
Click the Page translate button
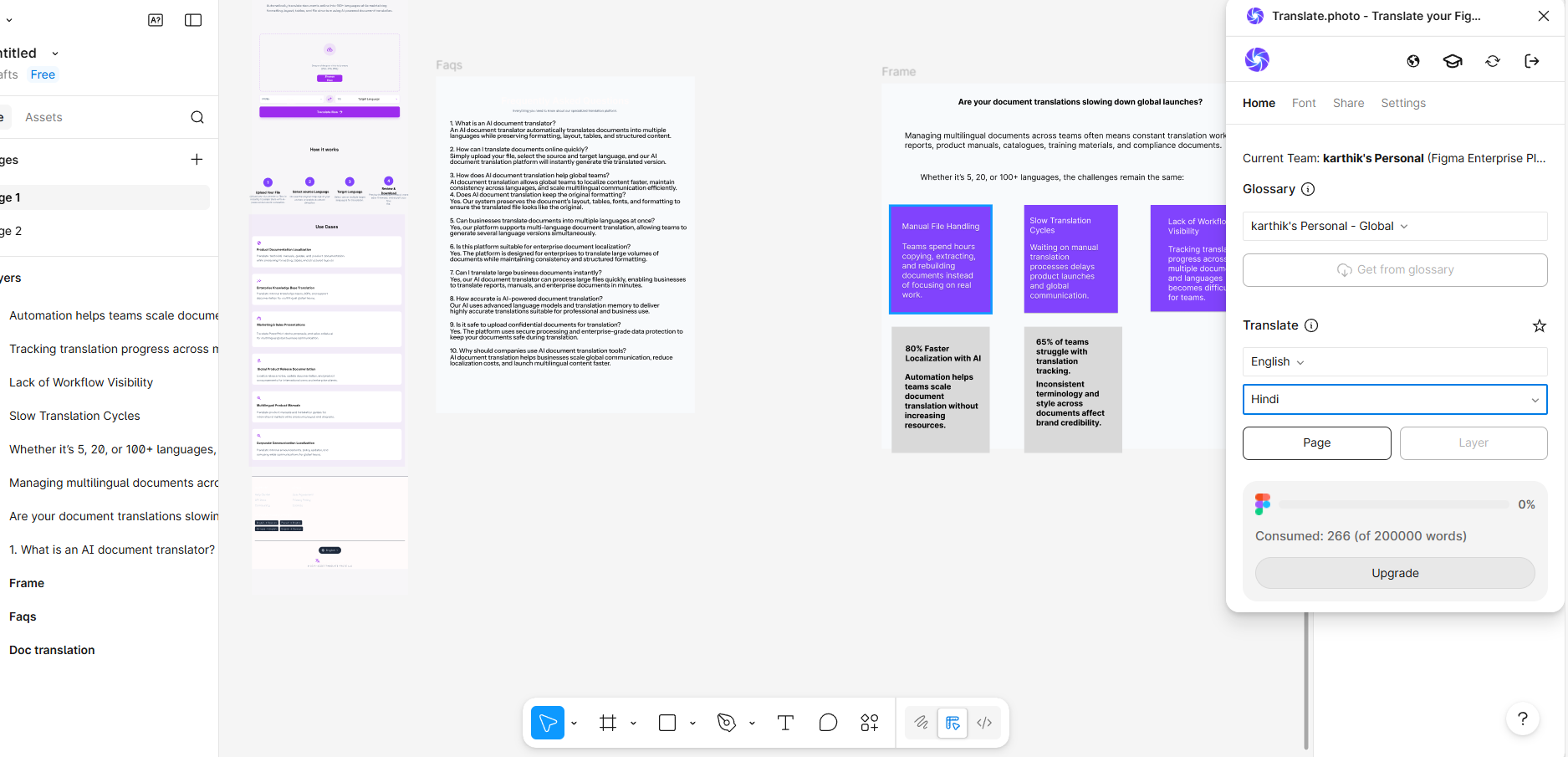pyautogui.click(x=1316, y=442)
